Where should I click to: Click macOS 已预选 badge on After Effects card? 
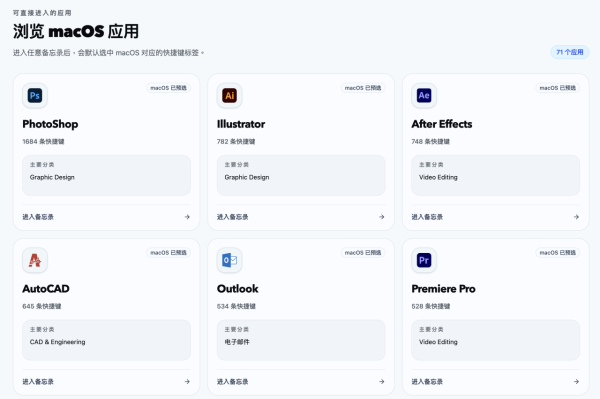tap(558, 88)
